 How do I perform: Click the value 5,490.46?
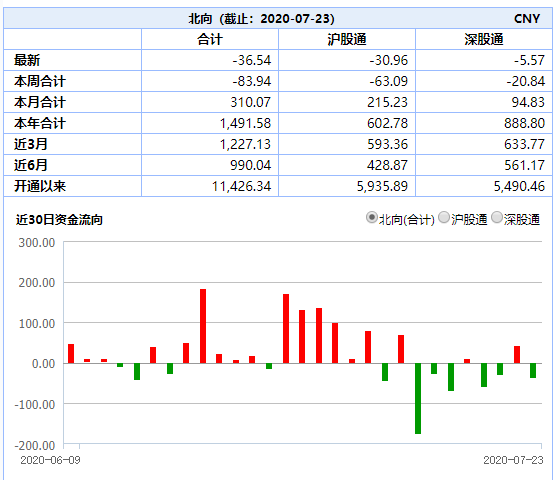[519, 186]
